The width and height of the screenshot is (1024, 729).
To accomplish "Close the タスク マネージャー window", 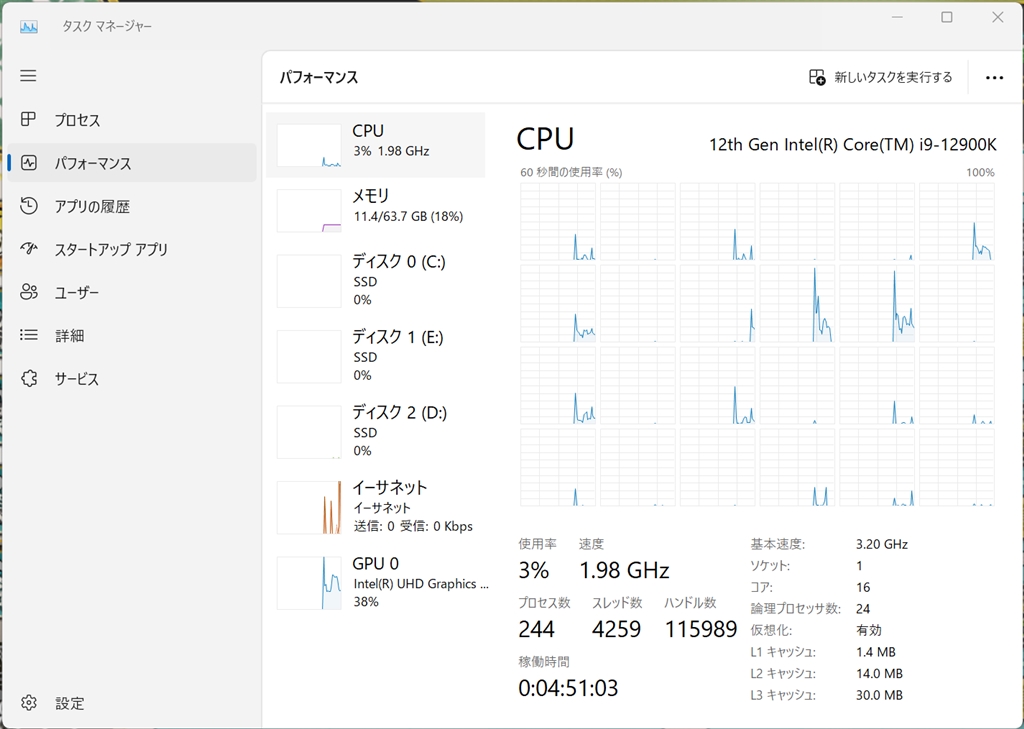I will [x=997, y=18].
